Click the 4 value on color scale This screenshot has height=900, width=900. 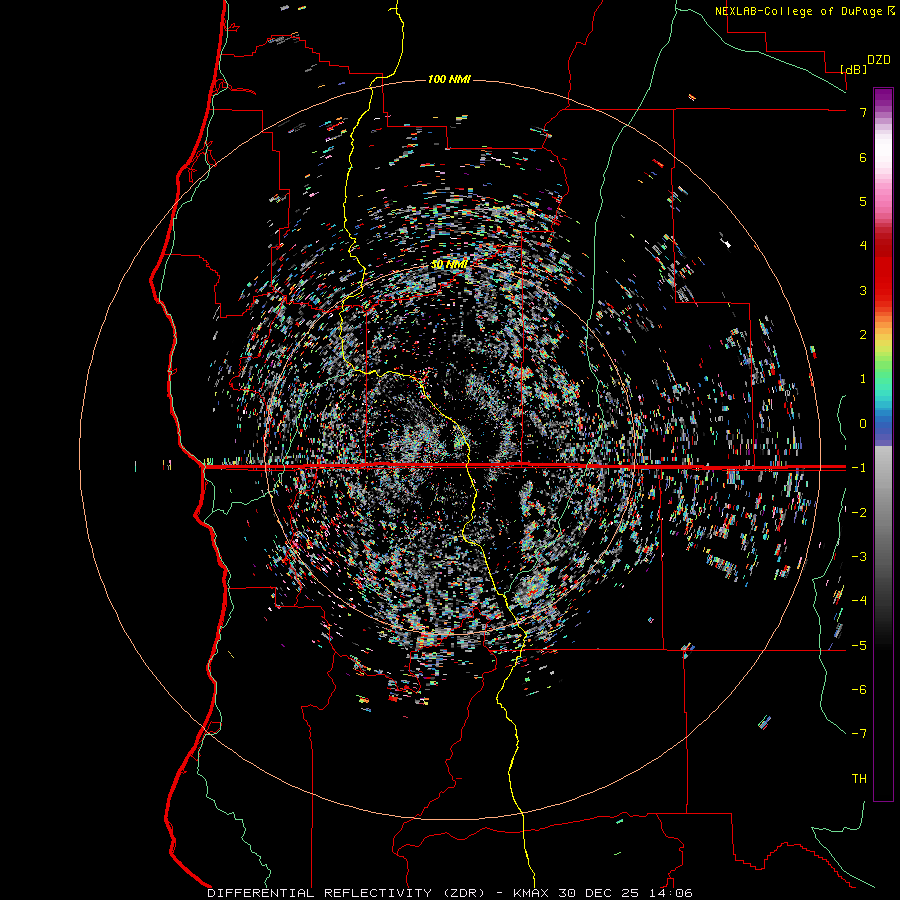(863, 246)
